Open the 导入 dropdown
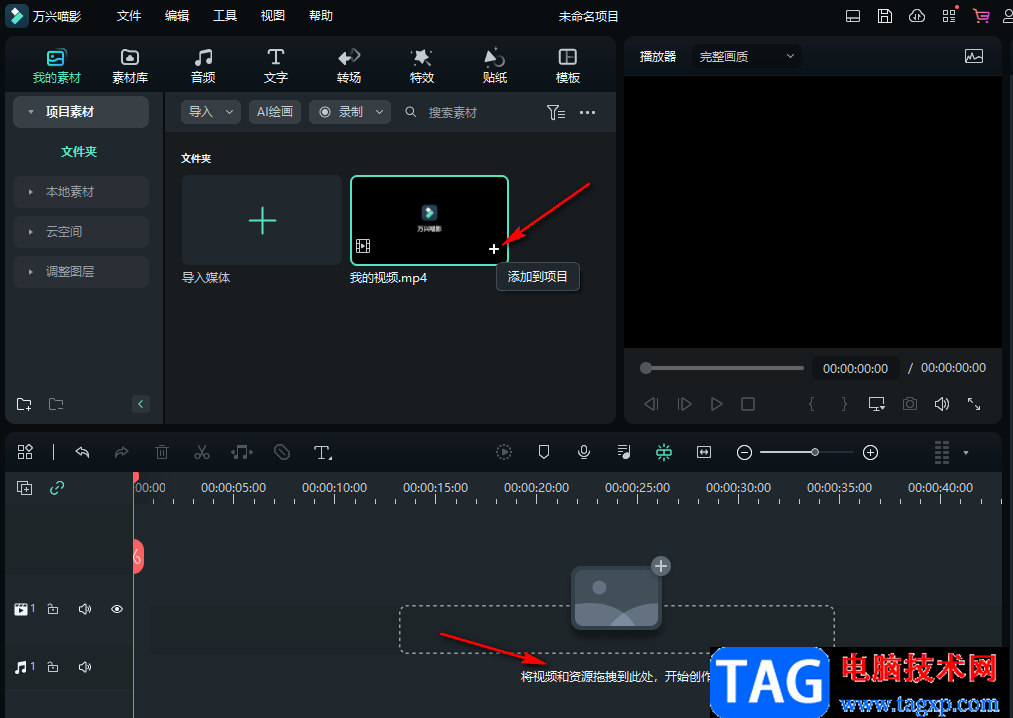1013x718 pixels. [211, 112]
